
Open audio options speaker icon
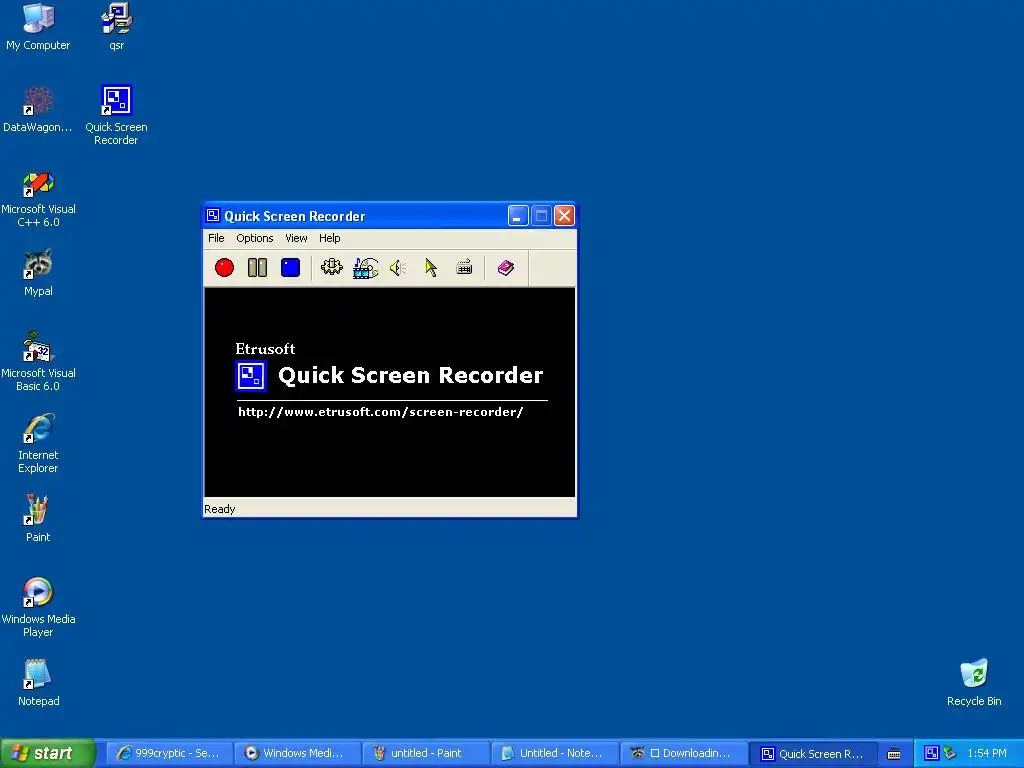point(398,267)
